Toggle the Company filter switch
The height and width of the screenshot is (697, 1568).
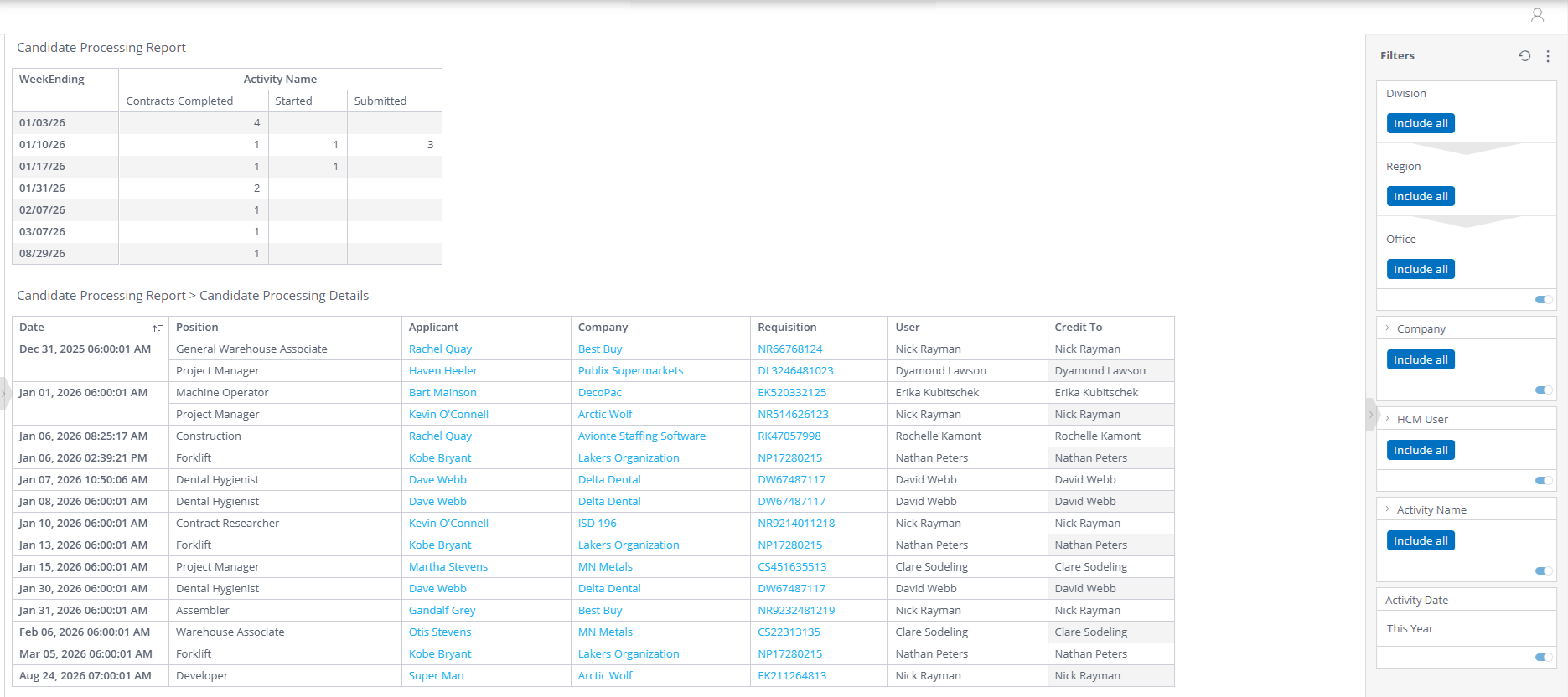(1544, 390)
